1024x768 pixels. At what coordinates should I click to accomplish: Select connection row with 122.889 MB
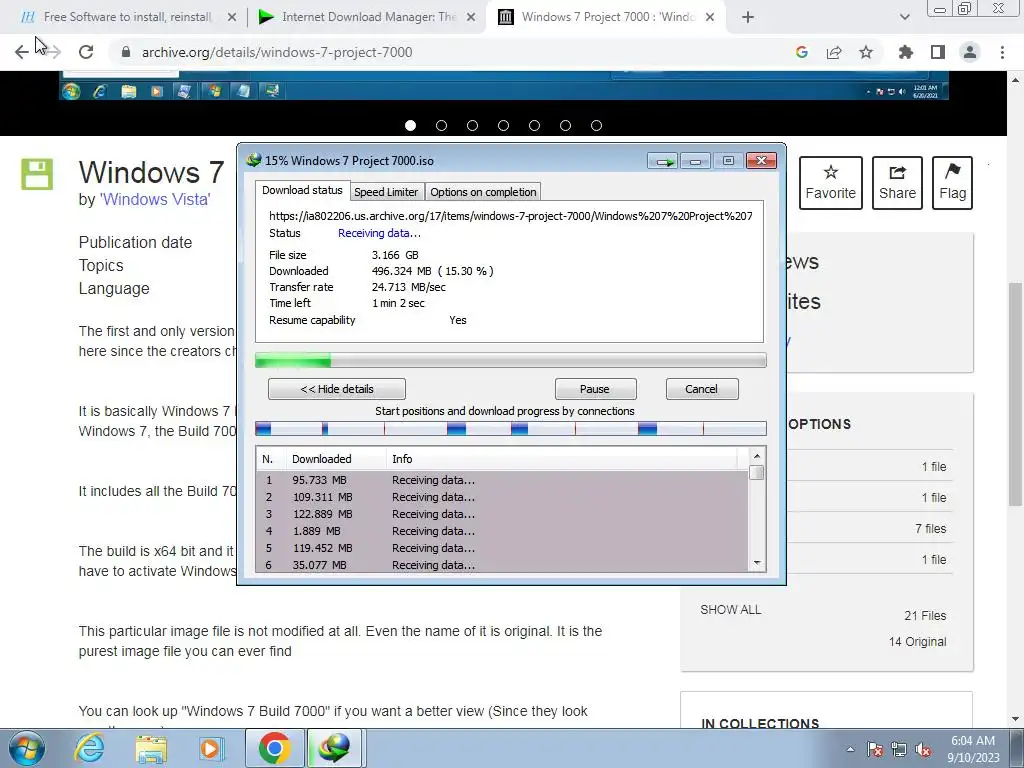[x=503, y=514]
